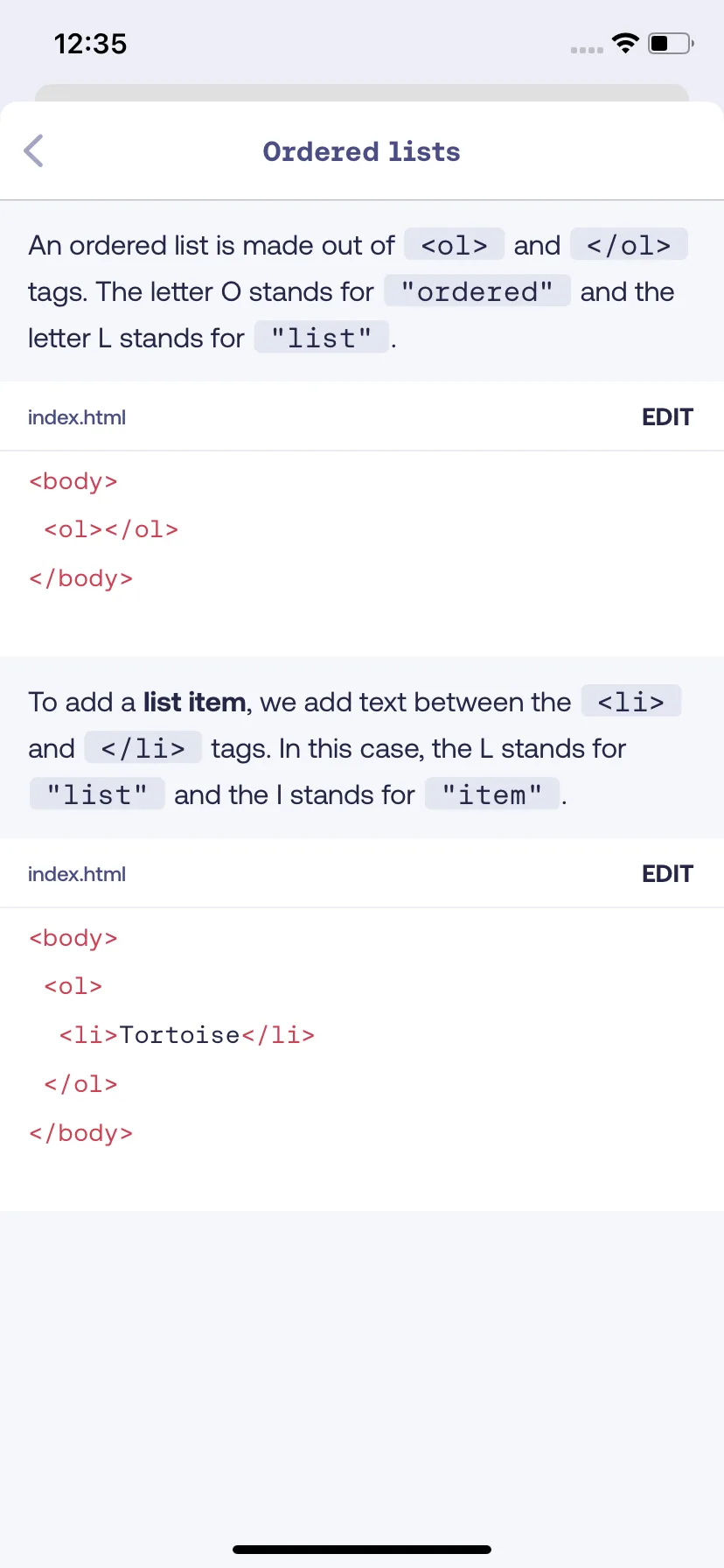Click the bold list item term
This screenshot has height=1568, width=724.
(194, 702)
